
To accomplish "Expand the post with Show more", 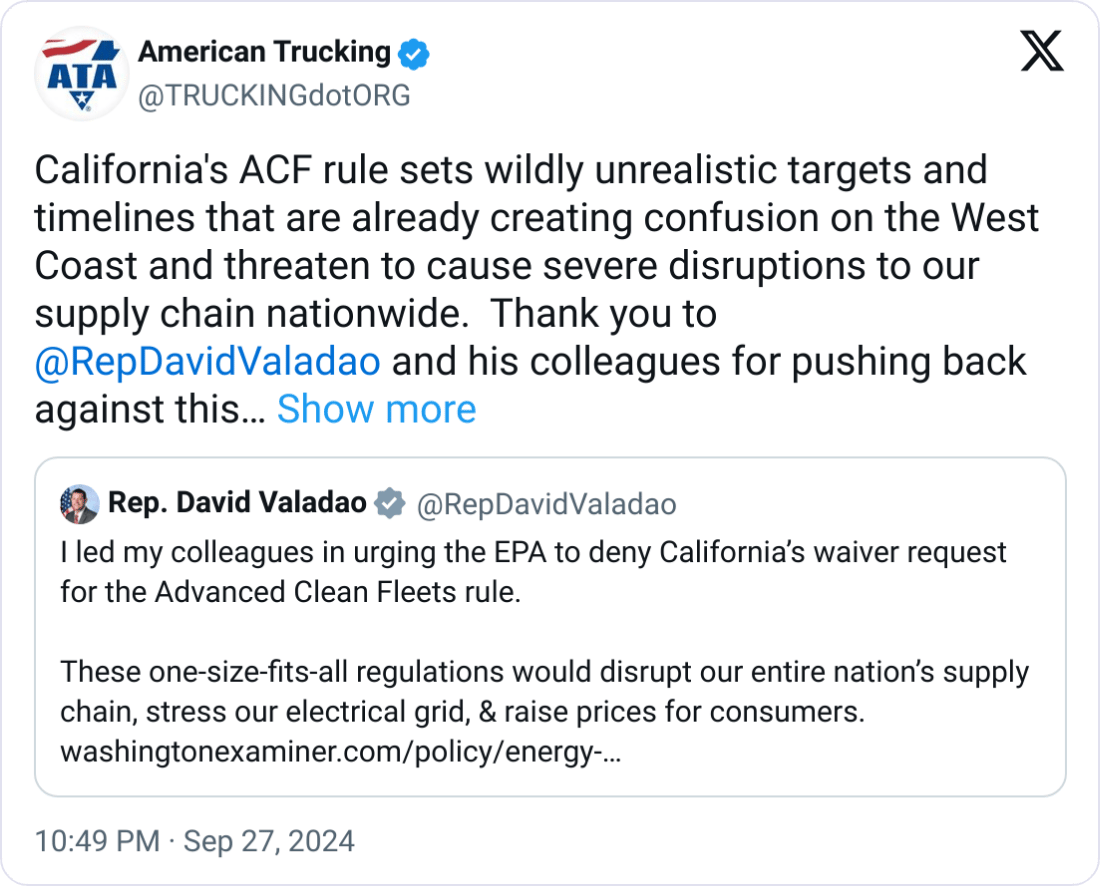I will pos(376,409).
